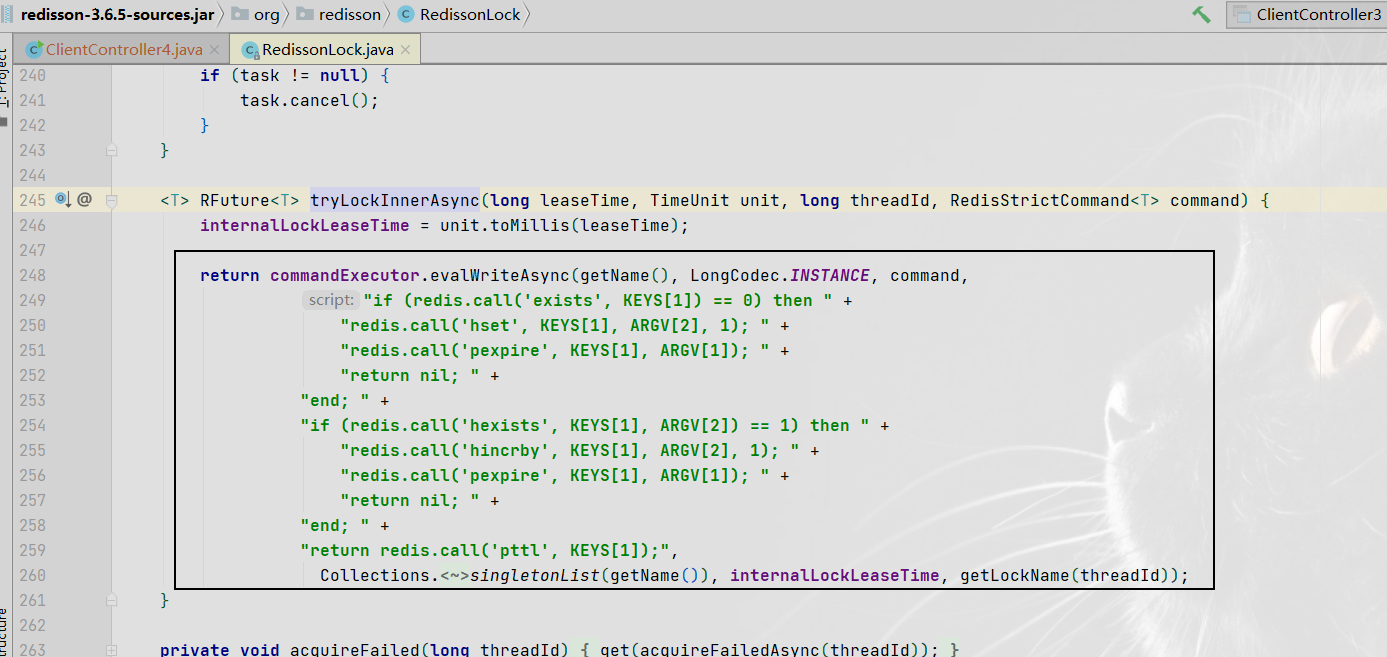Click the org folder icon in breadcrumb
Viewport: 1387px width, 657px height.
[x=240, y=14]
